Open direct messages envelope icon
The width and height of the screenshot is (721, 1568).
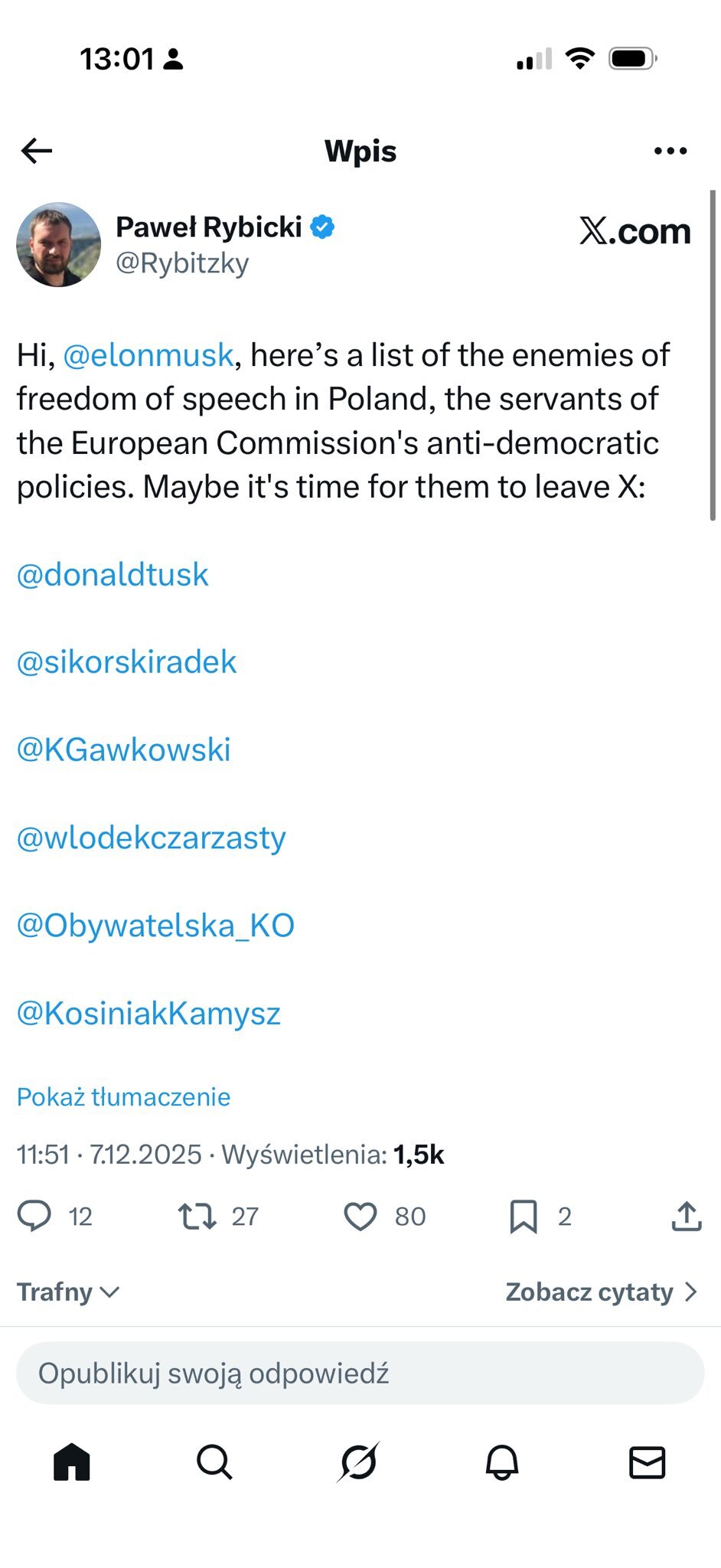click(647, 1463)
